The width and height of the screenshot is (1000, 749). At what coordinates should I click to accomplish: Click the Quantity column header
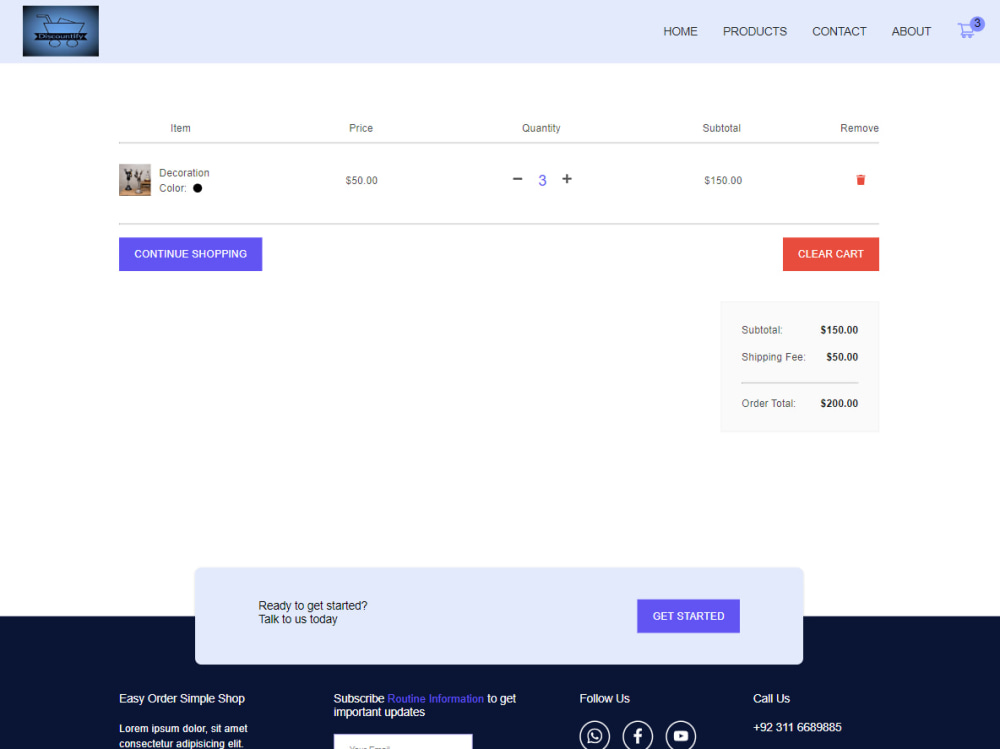point(541,128)
